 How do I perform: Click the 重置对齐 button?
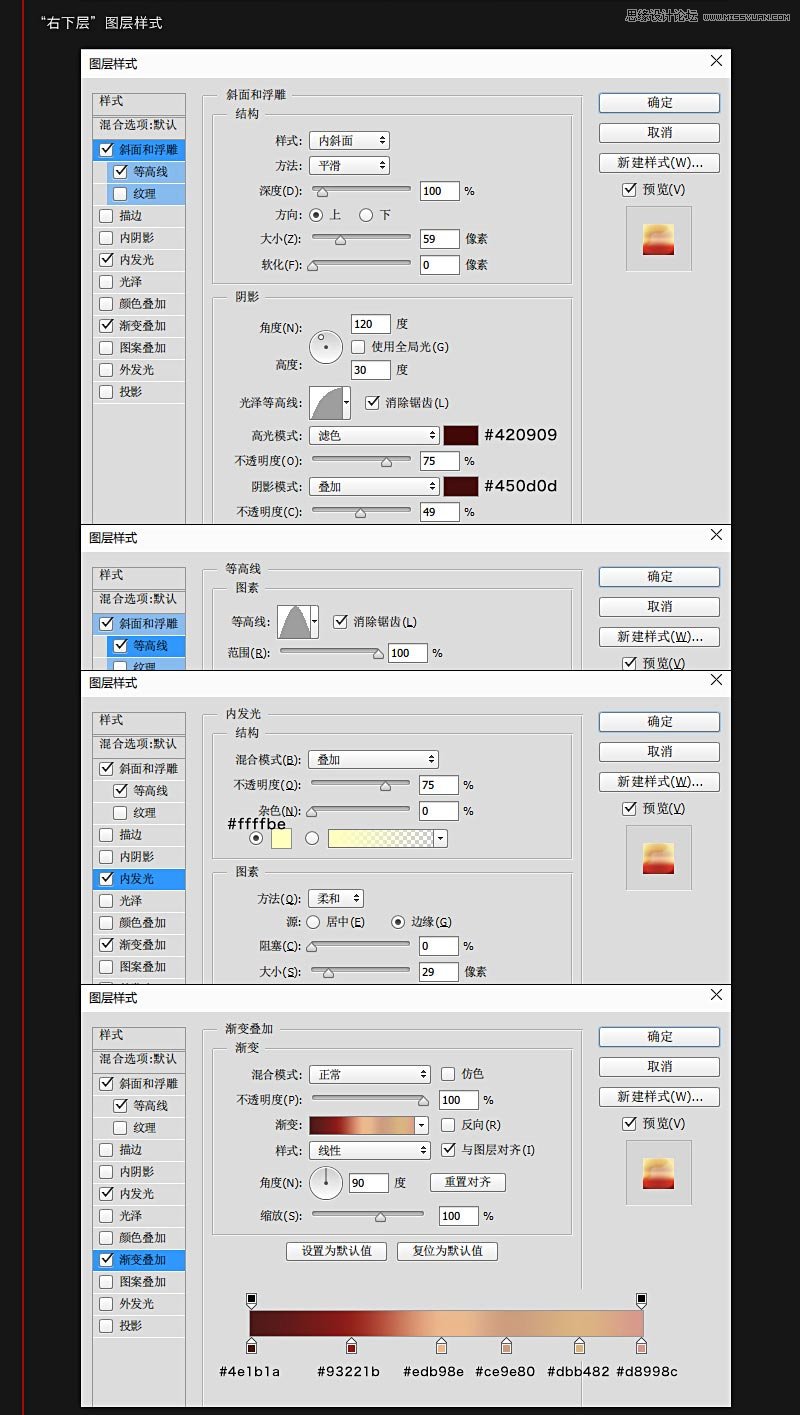click(x=468, y=1182)
